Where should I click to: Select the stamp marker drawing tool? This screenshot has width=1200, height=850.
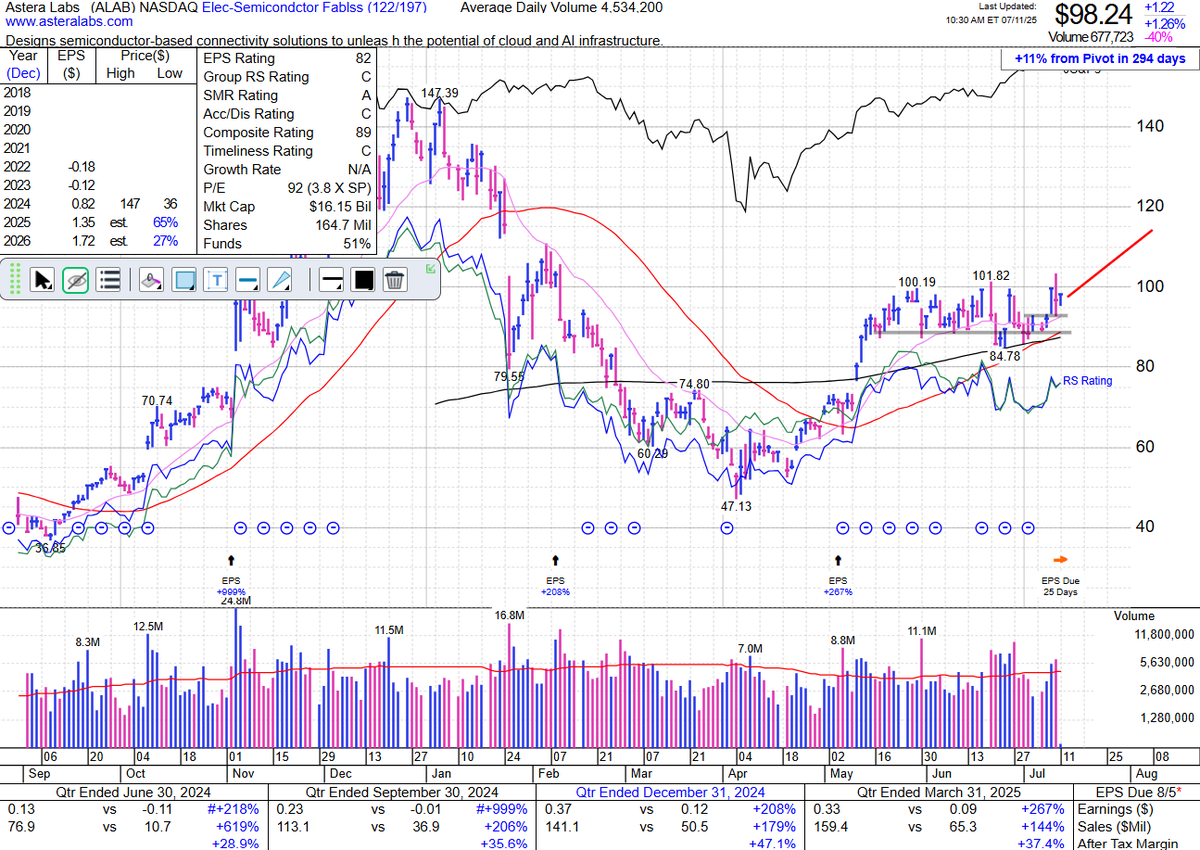pyautogui.click(x=150, y=280)
